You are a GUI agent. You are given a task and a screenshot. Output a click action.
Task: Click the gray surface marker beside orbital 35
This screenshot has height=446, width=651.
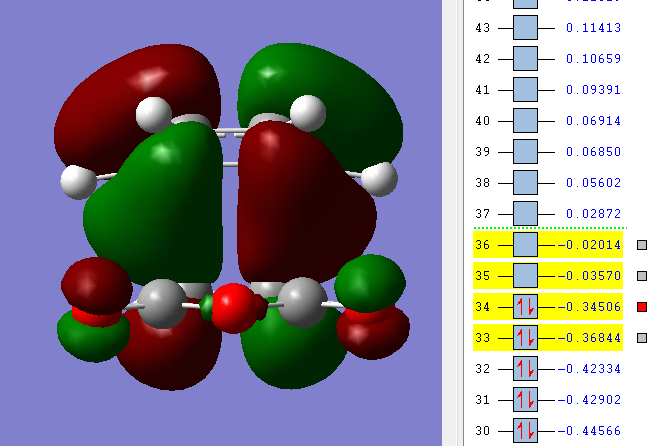click(x=642, y=276)
